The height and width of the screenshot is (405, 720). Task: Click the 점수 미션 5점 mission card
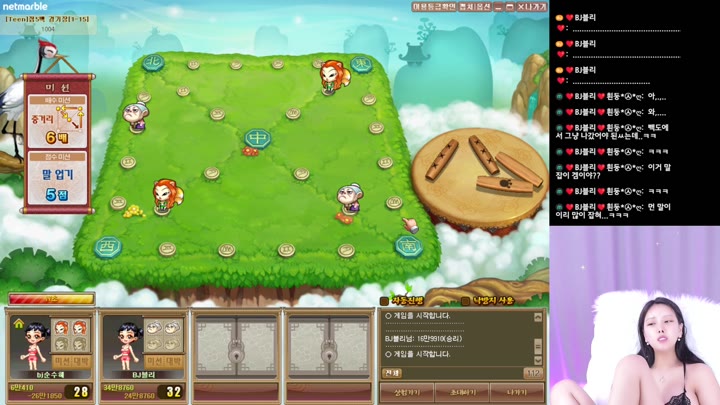pyautogui.click(x=57, y=178)
